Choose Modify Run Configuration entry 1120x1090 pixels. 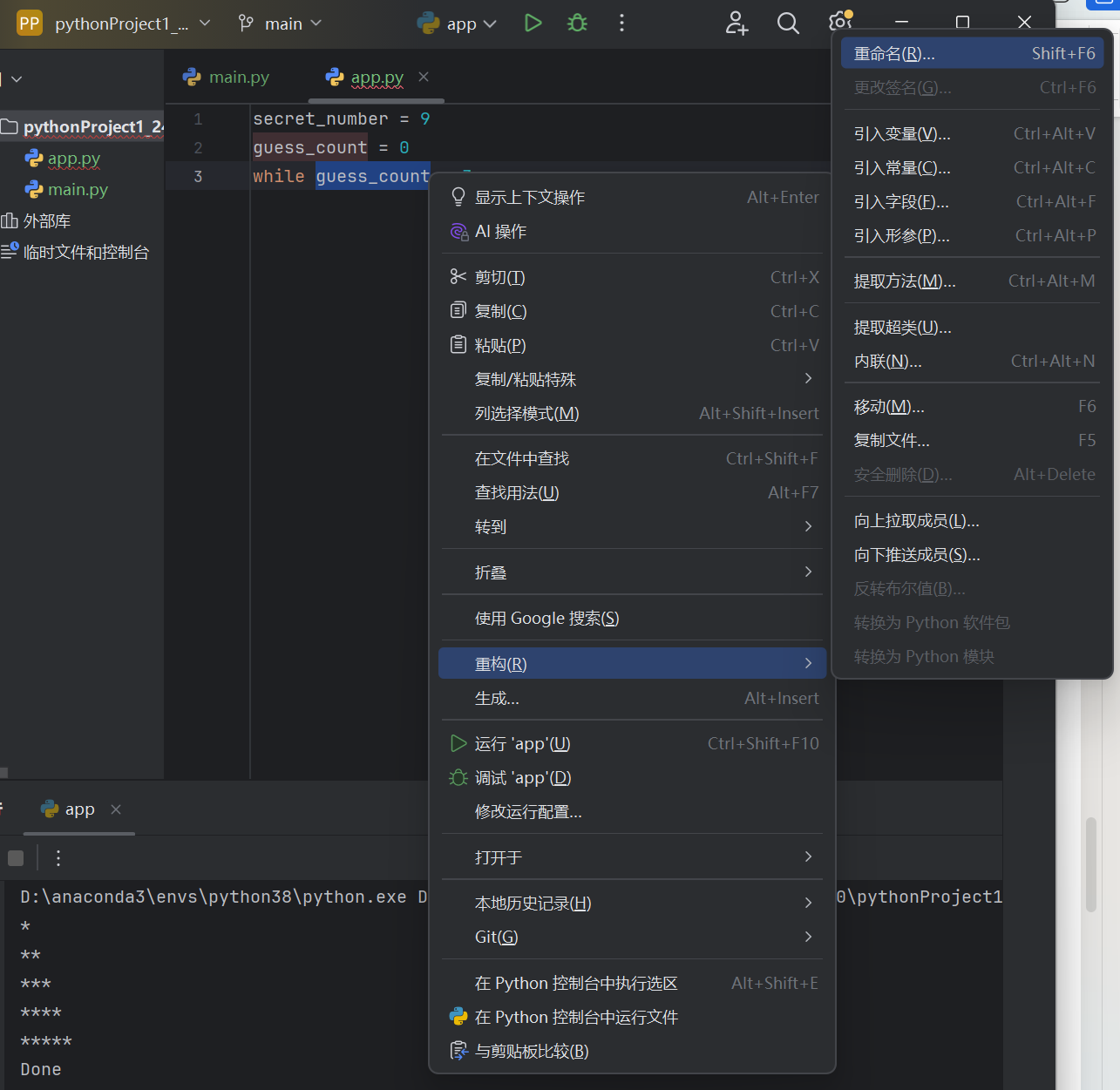tap(634, 811)
